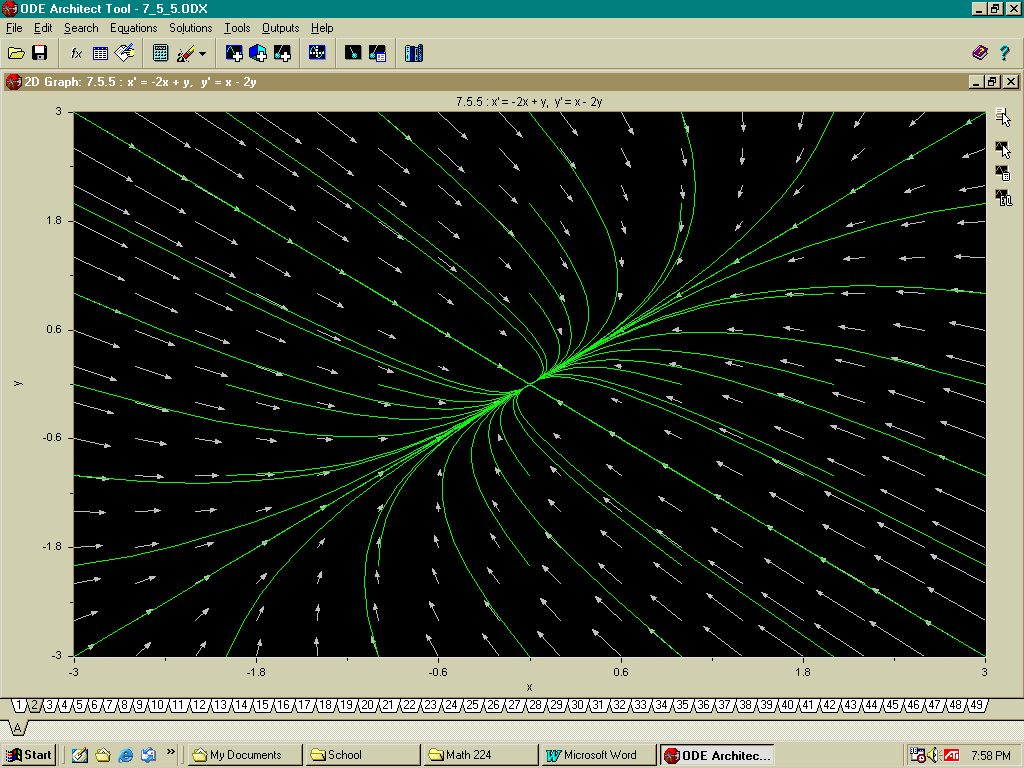This screenshot has height=768, width=1024.
Task: Switch to Math 224 taskbar window
Action: pyautogui.click(x=481, y=755)
